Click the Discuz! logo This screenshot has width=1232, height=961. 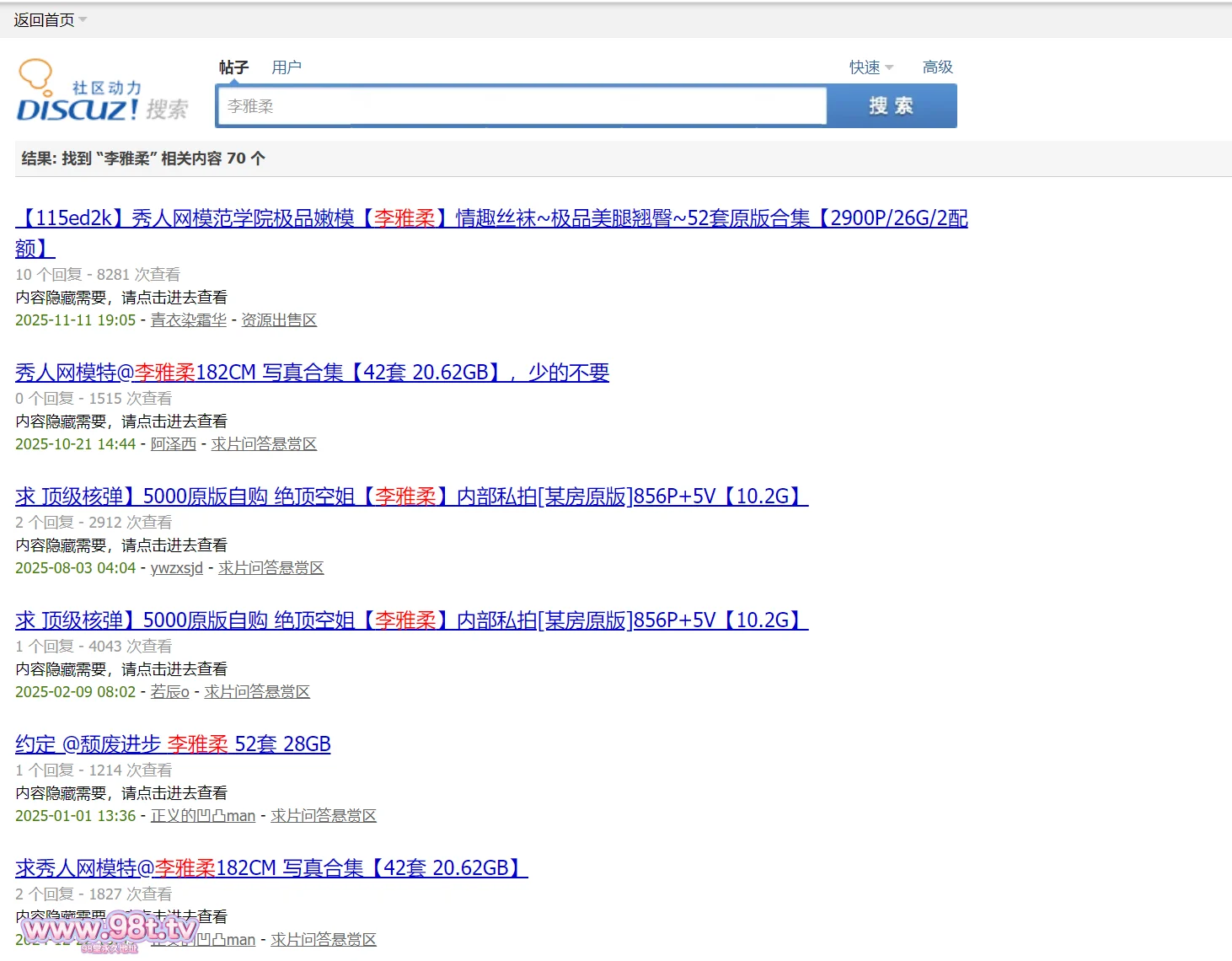[x=101, y=91]
